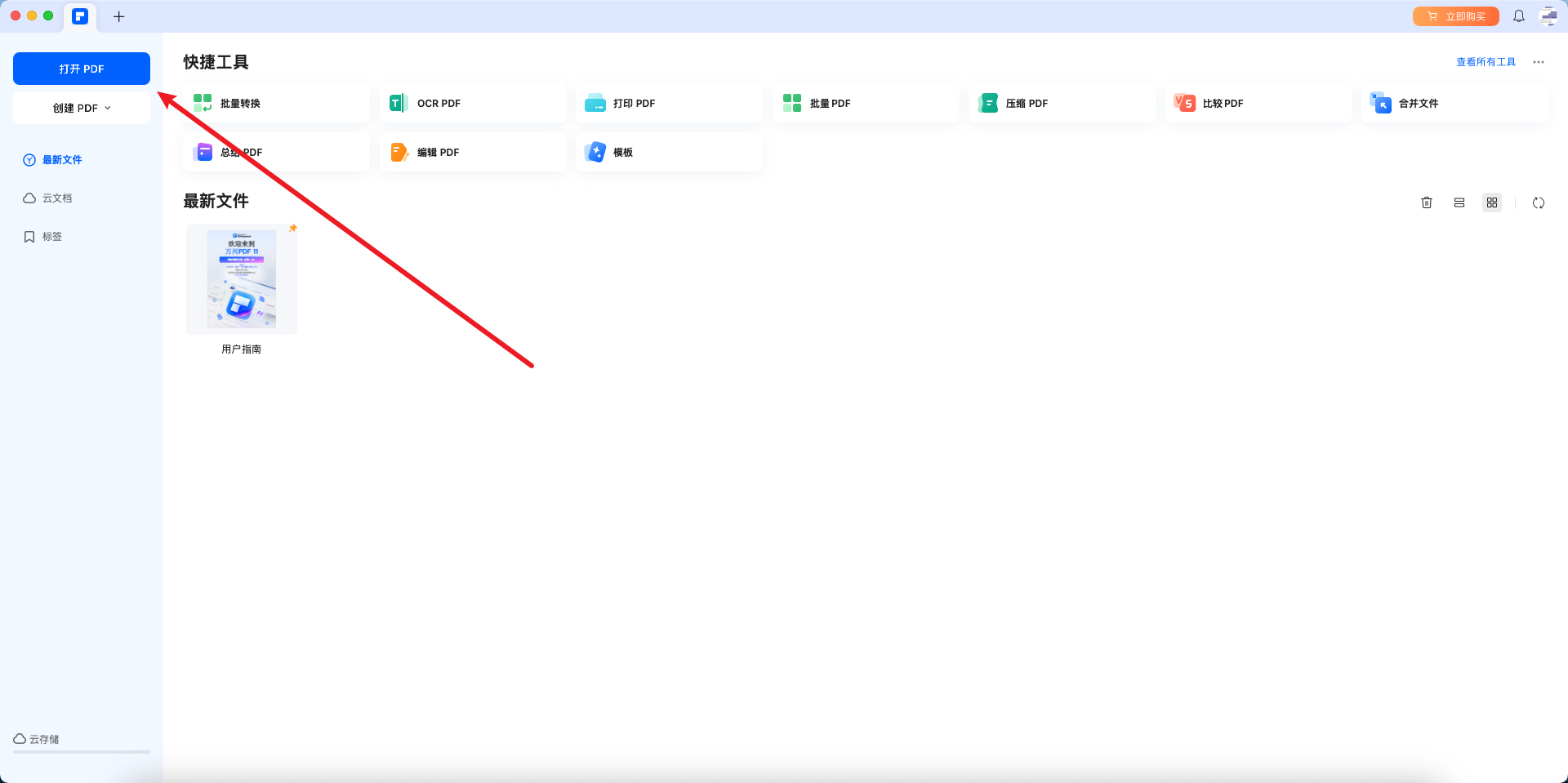Screen dimensions: 1568x783
Task: Open the 标签 section in sidebar
Action: 52,237
